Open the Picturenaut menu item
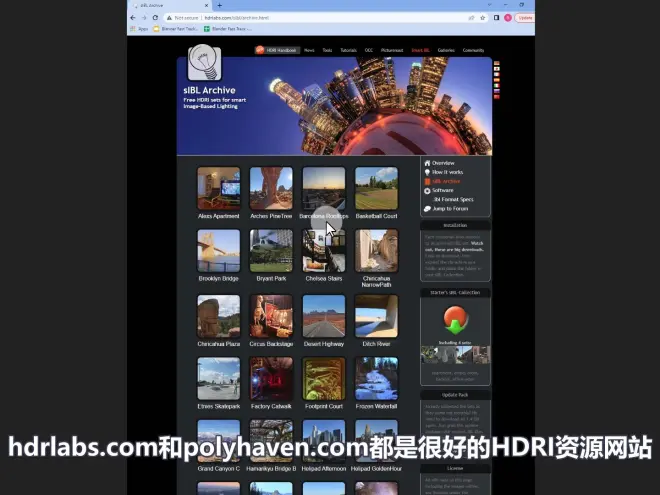The image size is (660, 495). coord(392,50)
